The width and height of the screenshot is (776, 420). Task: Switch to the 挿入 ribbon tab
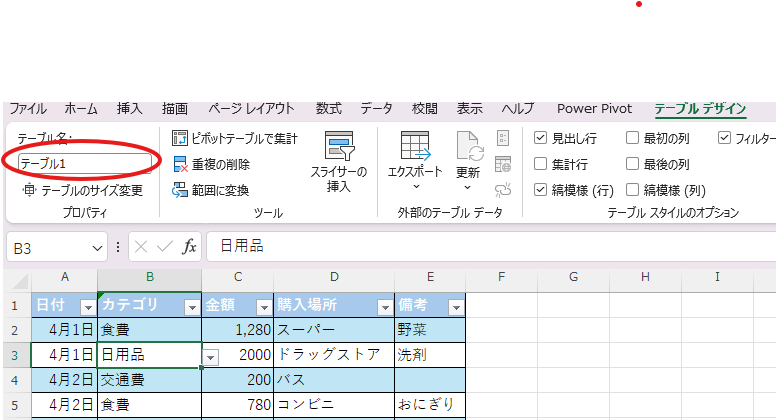coord(130,108)
